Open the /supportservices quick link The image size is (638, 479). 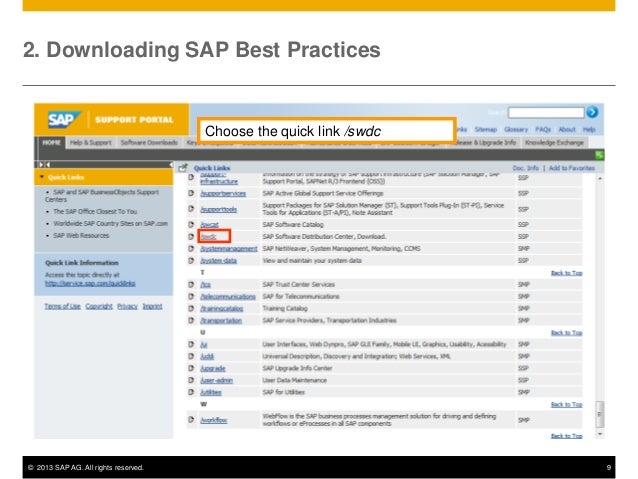click(223, 193)
